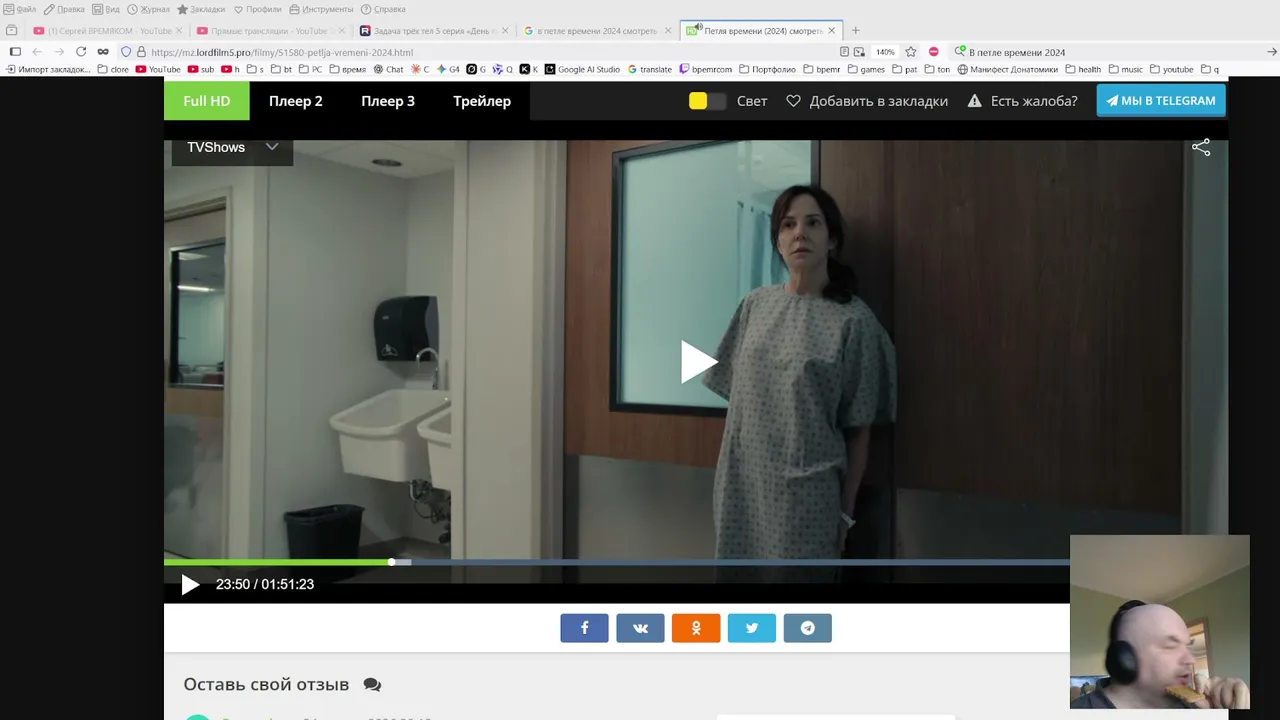Open the Файл menu
Screen dimensions: 1280x720
[20, 9]
